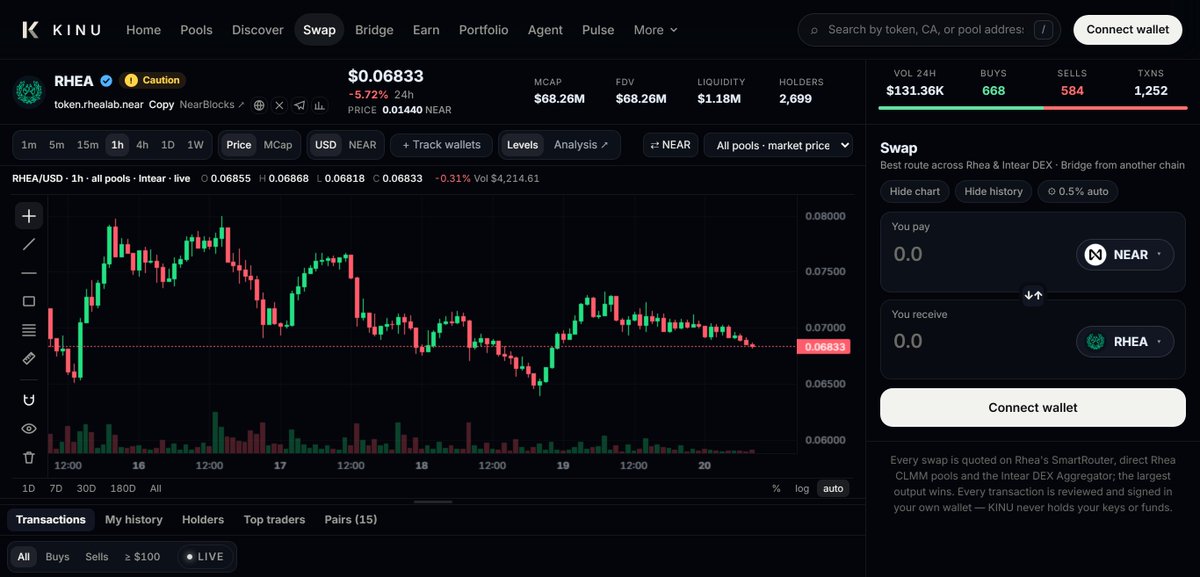1200x577 pixels.
Task: Select the 15m timeframe
Action: click(x=88, y=145)
